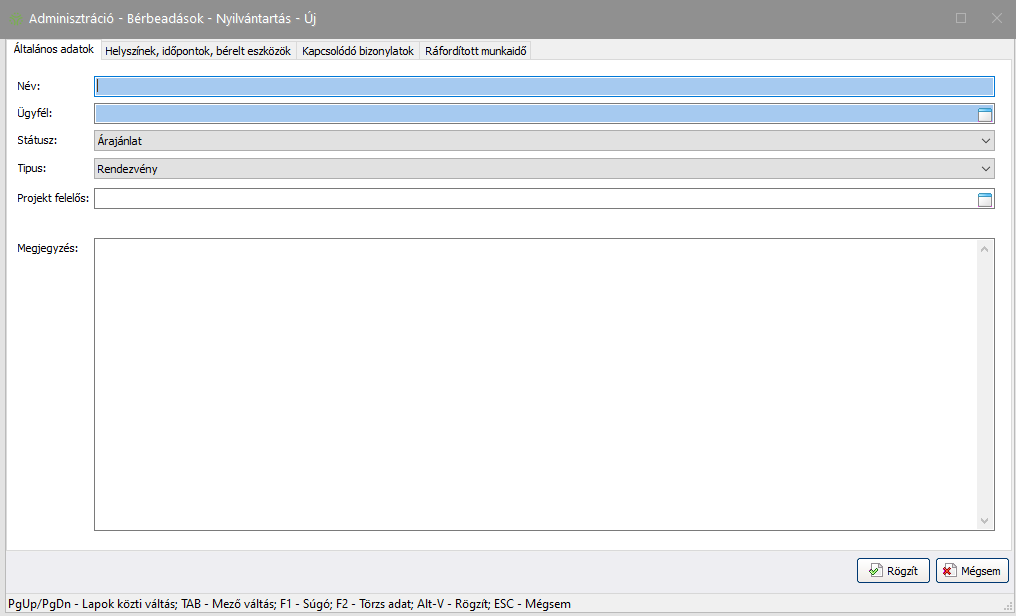Screen dimensions: 1016x616
Task: Switch to the Általános adatok tab
Action: point(54,49)
